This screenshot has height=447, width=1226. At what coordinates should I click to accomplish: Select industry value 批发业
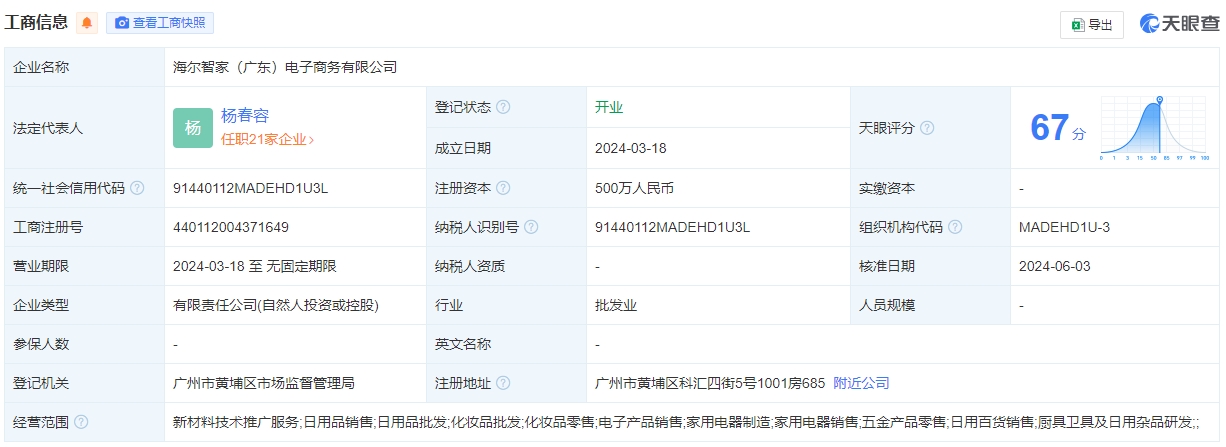click(x=616, y=305)
